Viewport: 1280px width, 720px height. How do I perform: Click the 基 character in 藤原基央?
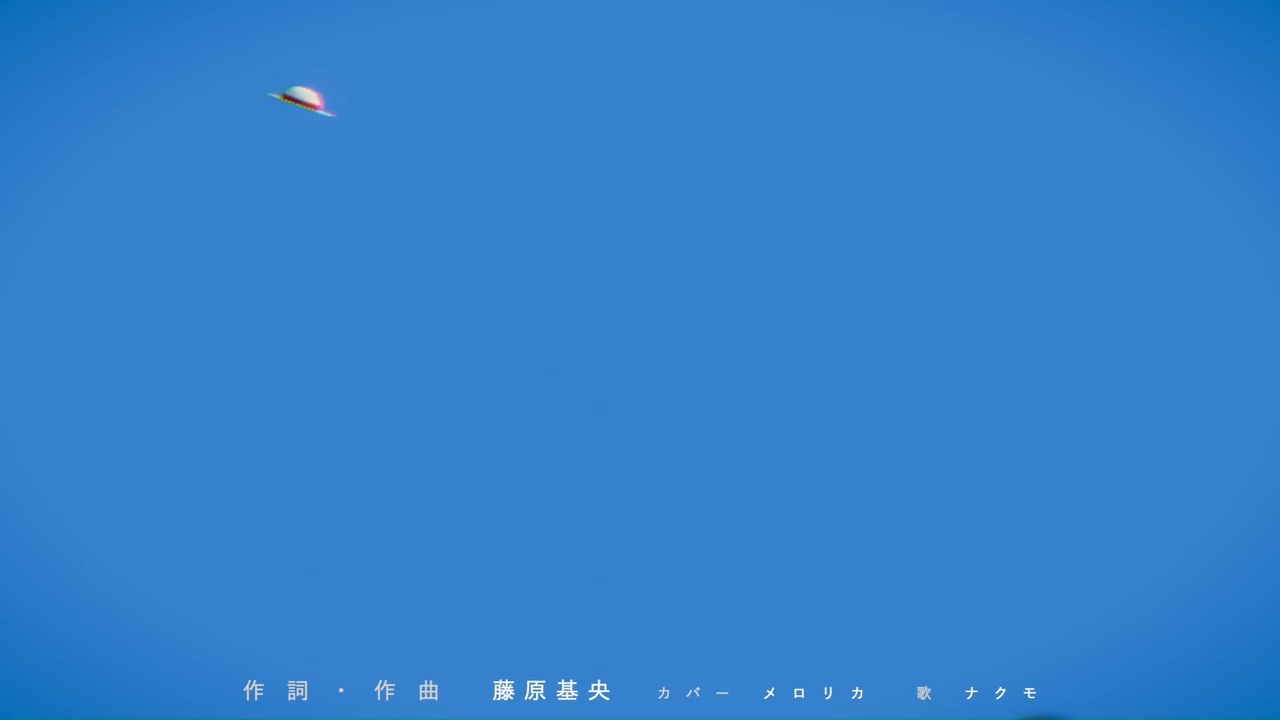567,691
